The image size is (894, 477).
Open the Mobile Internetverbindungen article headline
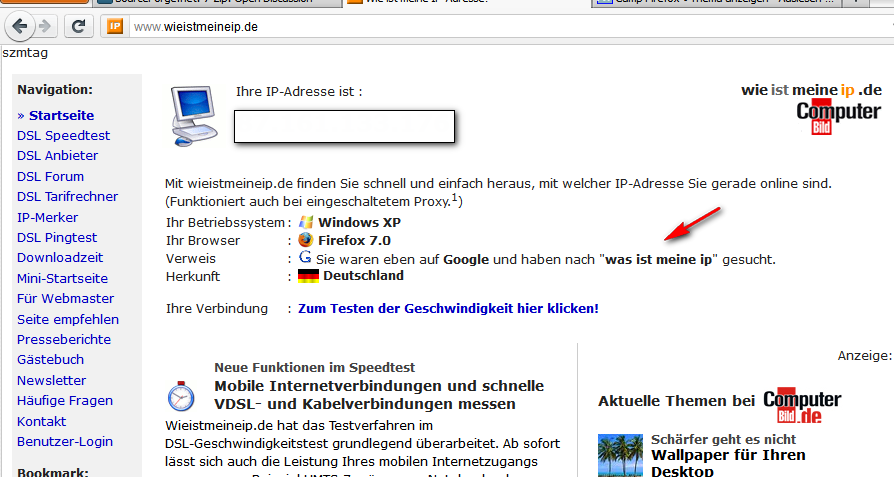tap(379, 395)
